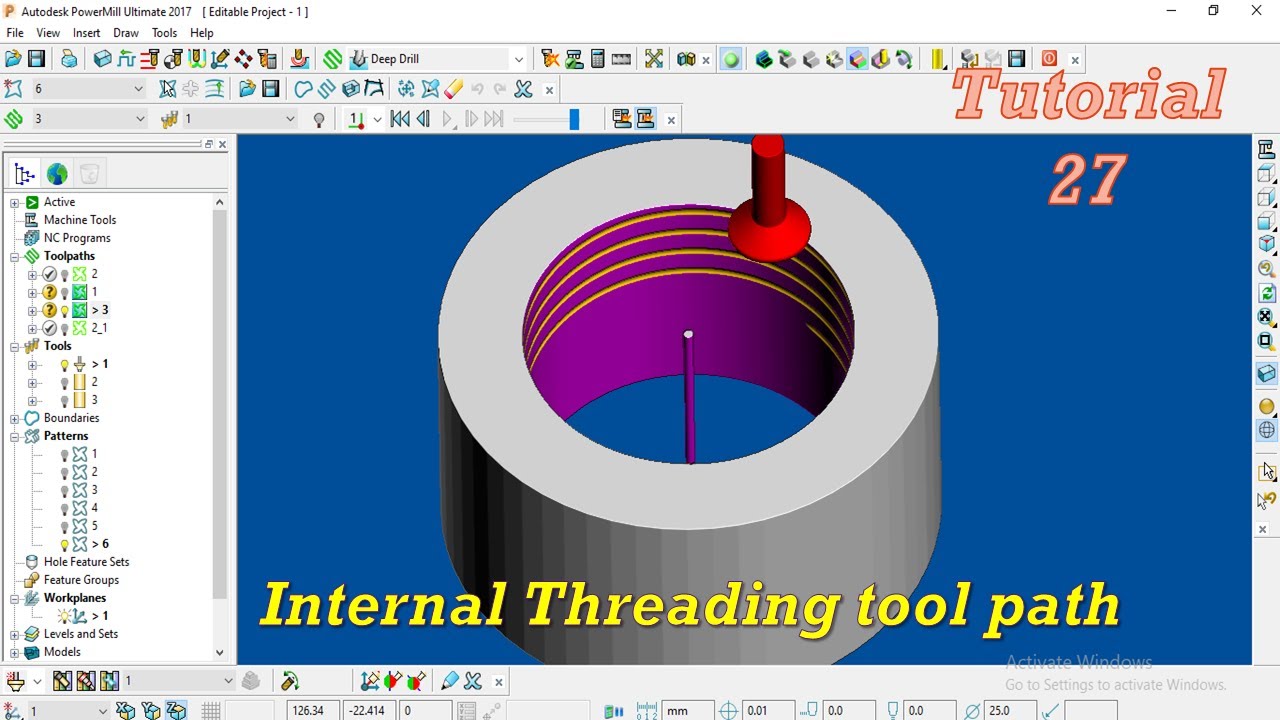Image resolution: width=1280 pixels, height=720 pixels.
Task: Expand the Boundaries tree node
Action: (15, 418)
